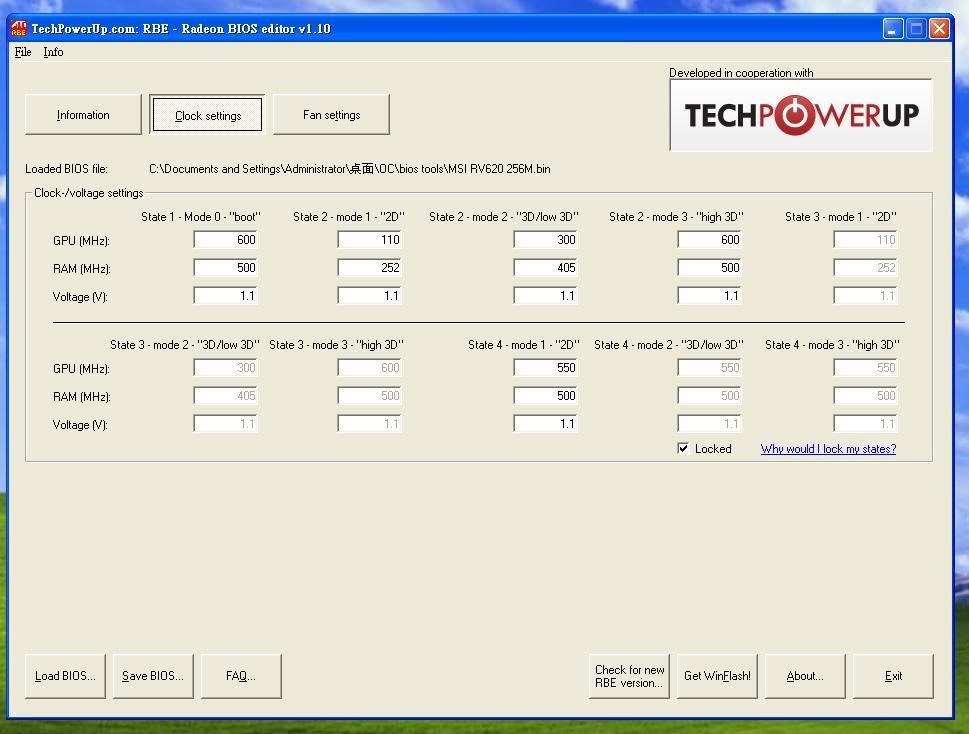Click the 'State 1 - Mode 0 - "boot"' heading
969x734 pixels.
pyautogui.click(x=201, y=217)
